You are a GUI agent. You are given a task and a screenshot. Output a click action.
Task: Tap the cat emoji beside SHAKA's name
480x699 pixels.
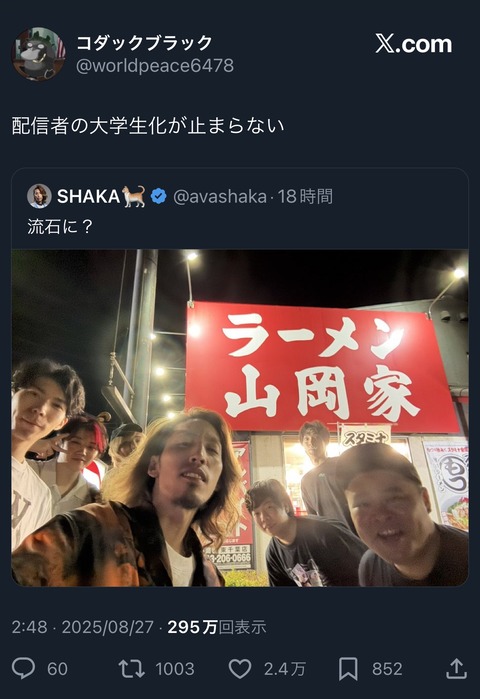[x=135, y=196]
